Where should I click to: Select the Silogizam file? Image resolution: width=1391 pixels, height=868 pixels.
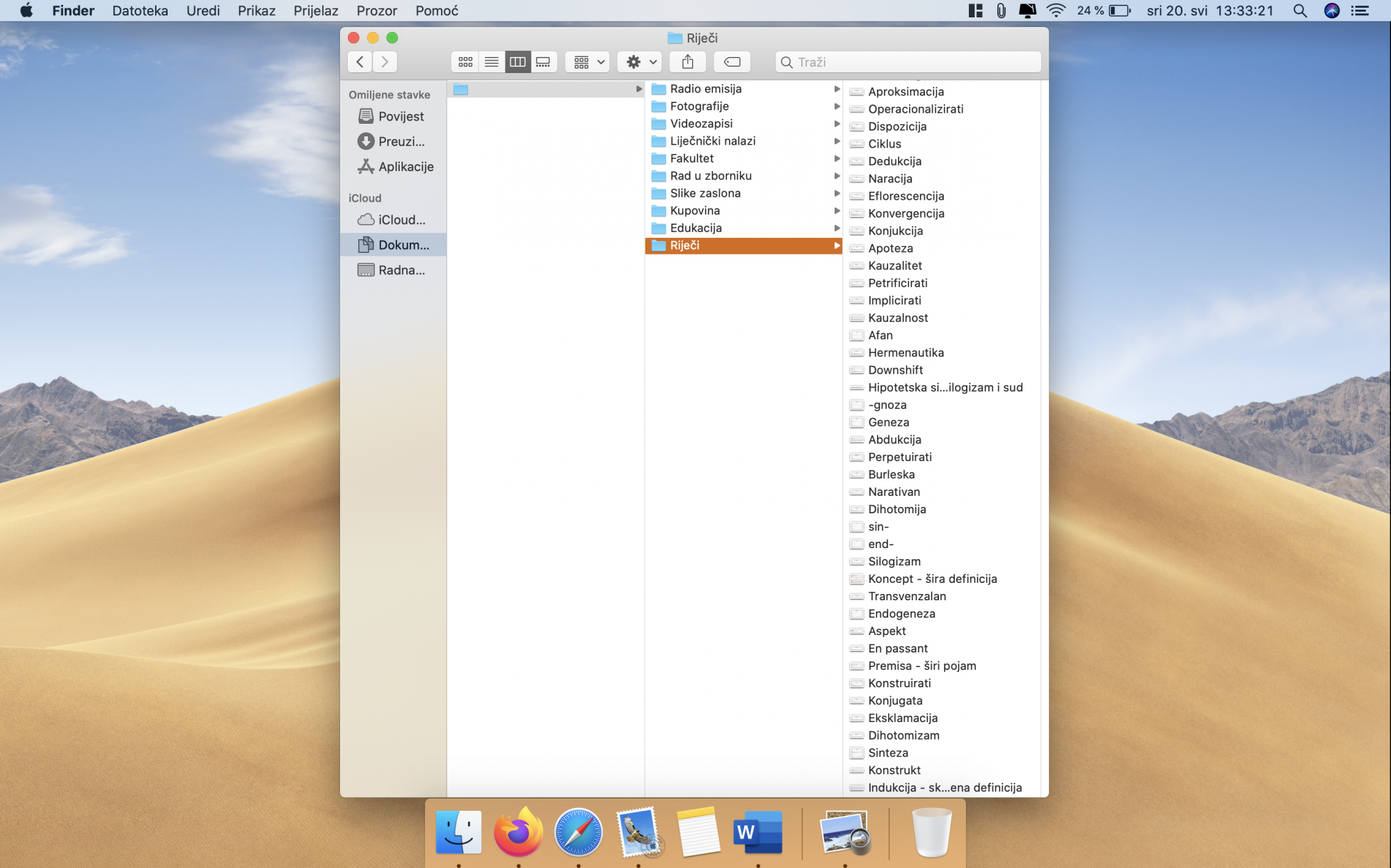[894, 561]
